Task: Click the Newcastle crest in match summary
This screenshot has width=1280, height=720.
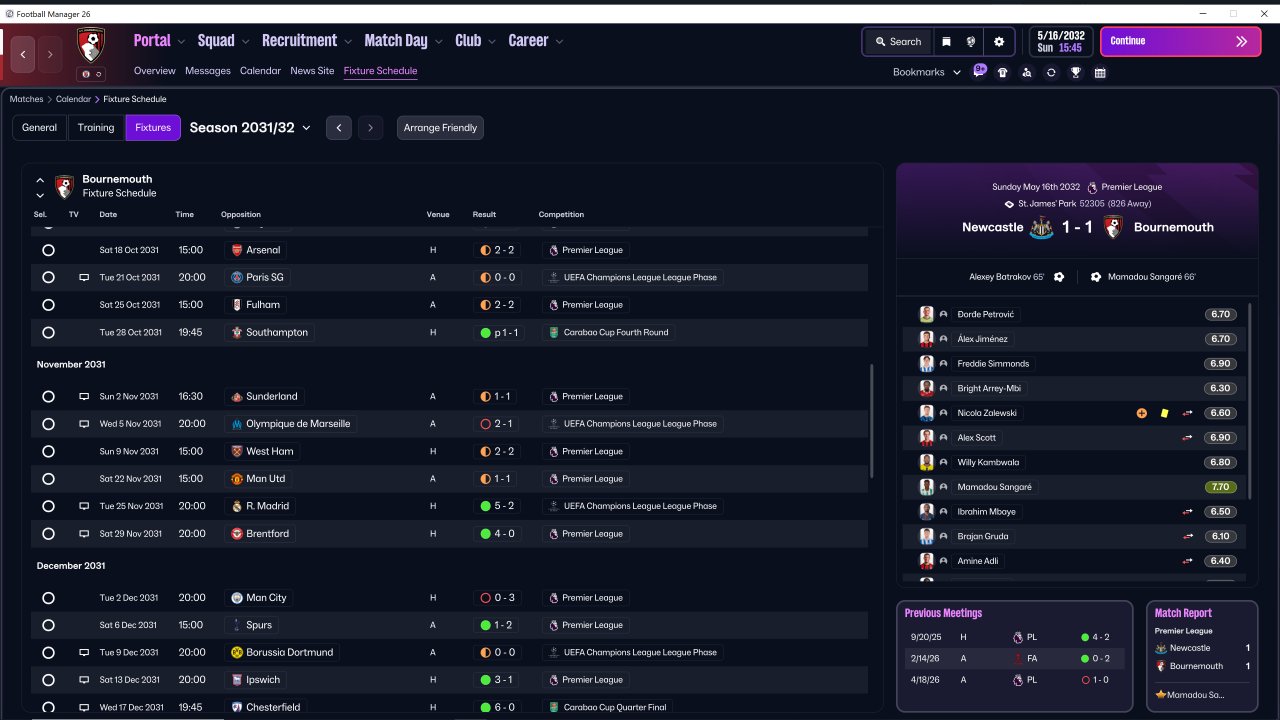Action: pos(1041,227)
